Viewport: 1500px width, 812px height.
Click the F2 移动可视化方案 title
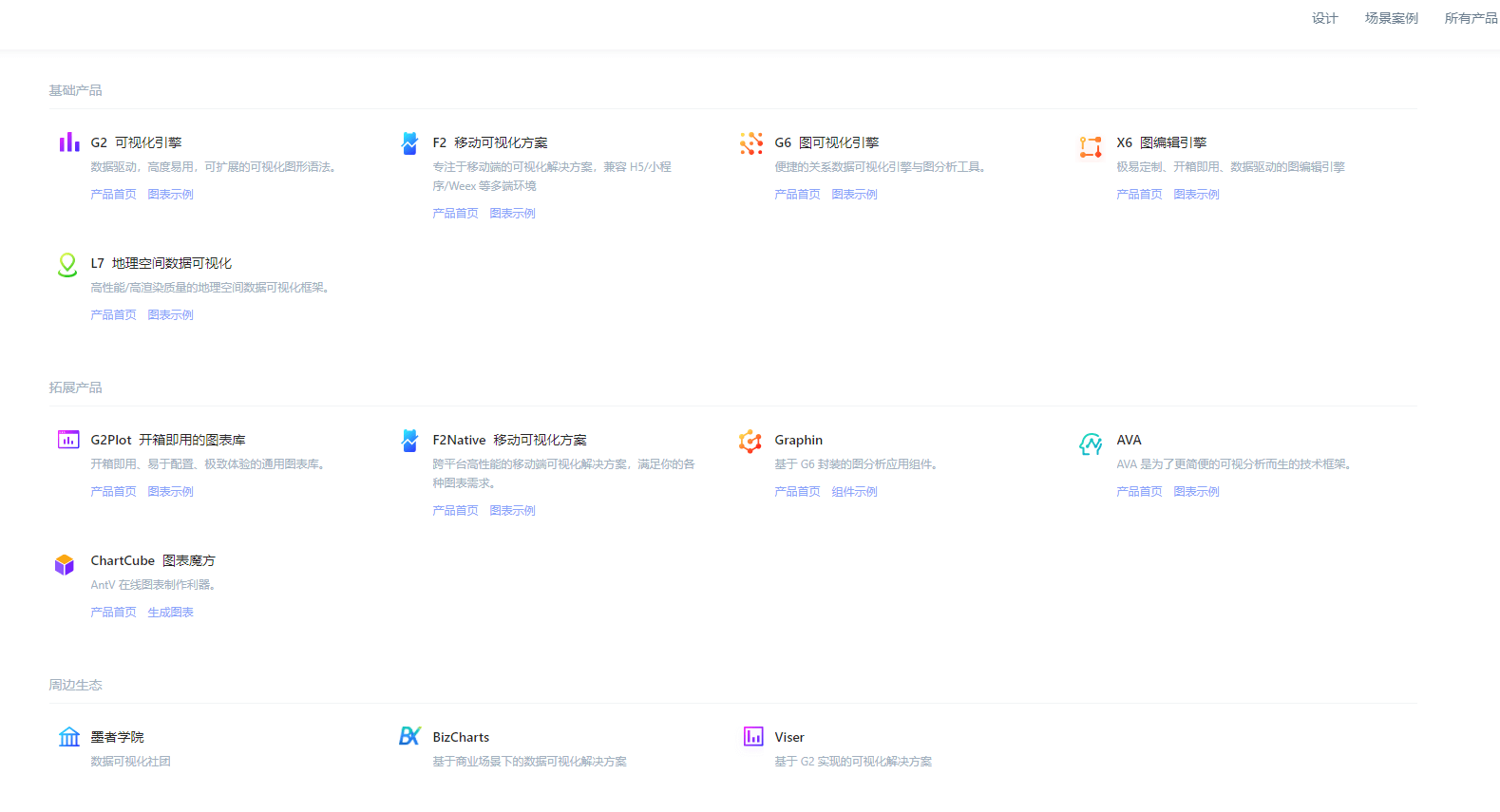coord(490,142)
